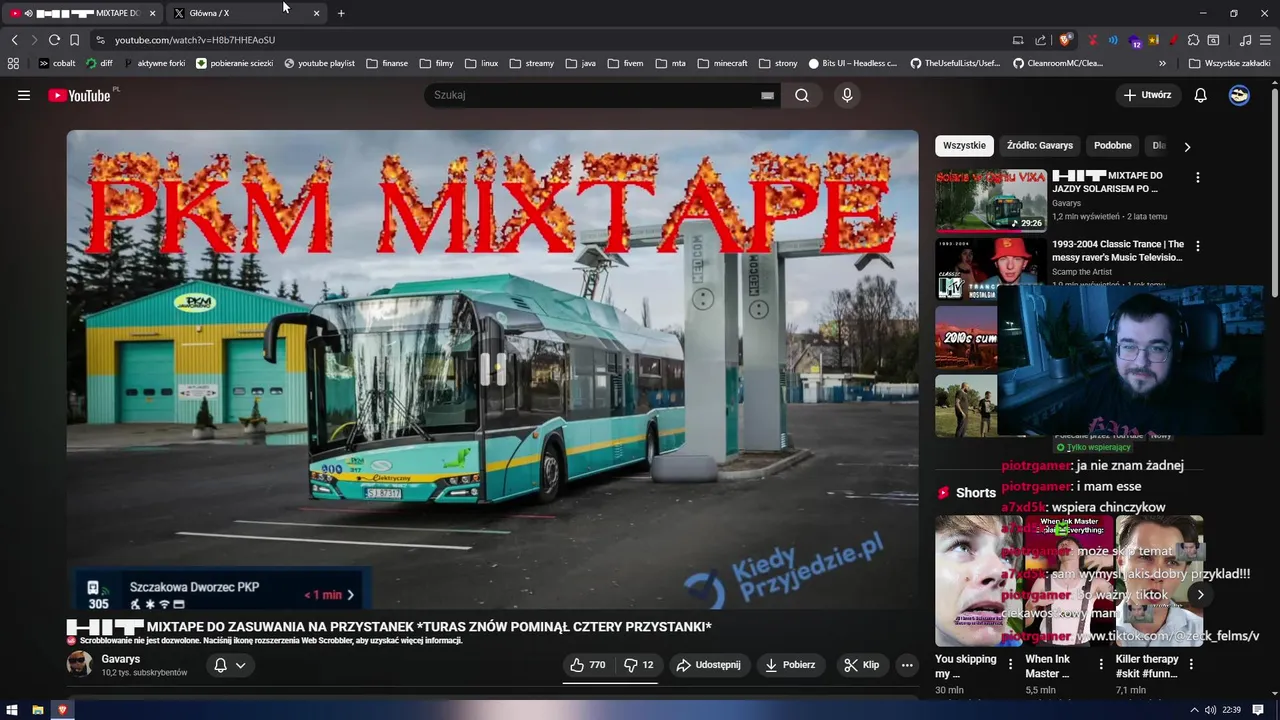The height and width of the screenshot is (720, 1280).
Task: Open the 'Wszystkie zakładki' bookmarks folder
Action: [x=1229, y=63]
